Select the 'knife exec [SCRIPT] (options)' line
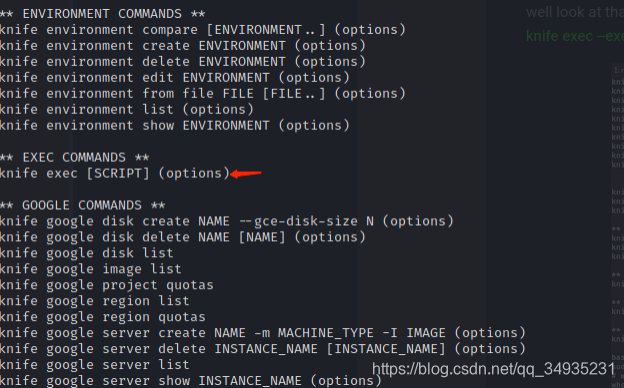Image resolution: width=624 pixels, height=388 pixels. 115,174
